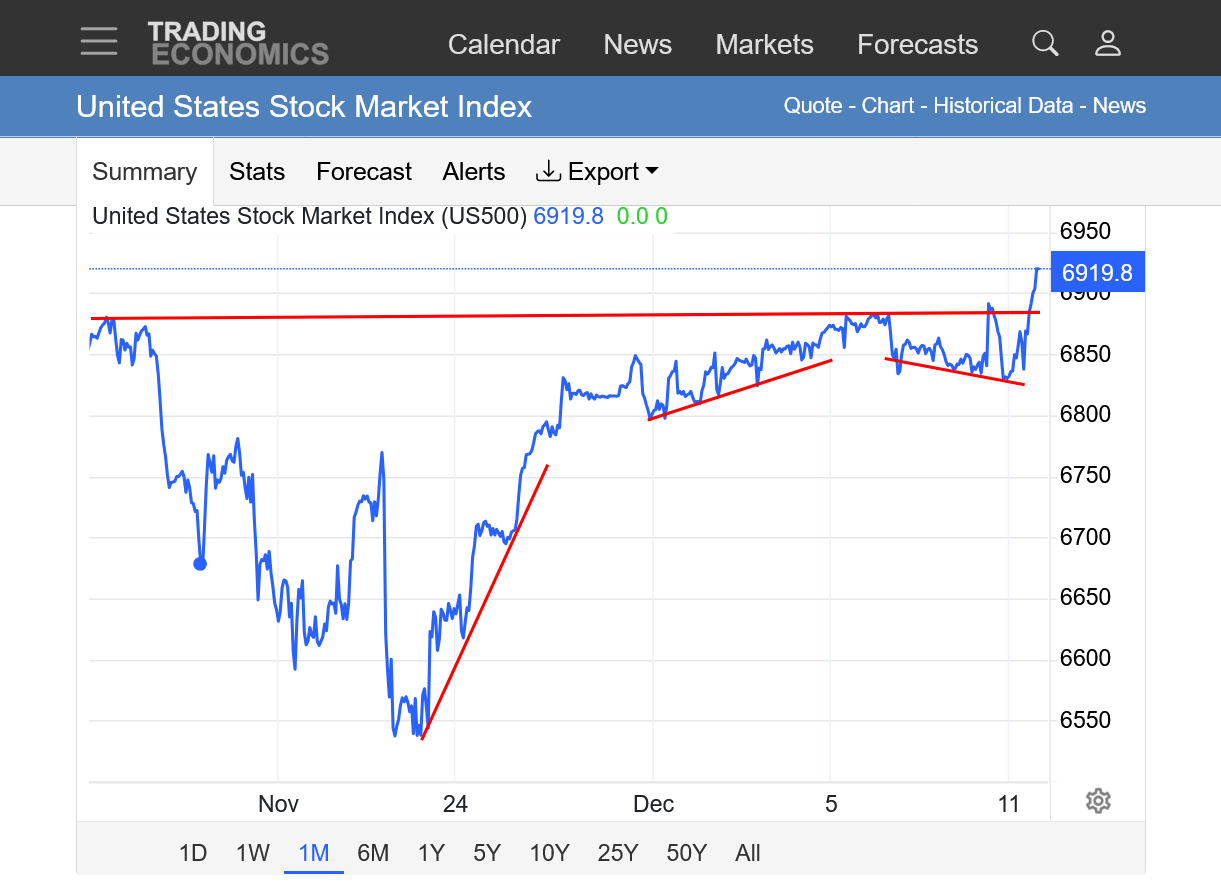Open the Quote link in header
1221x892 pixels.
click(813, 106)
